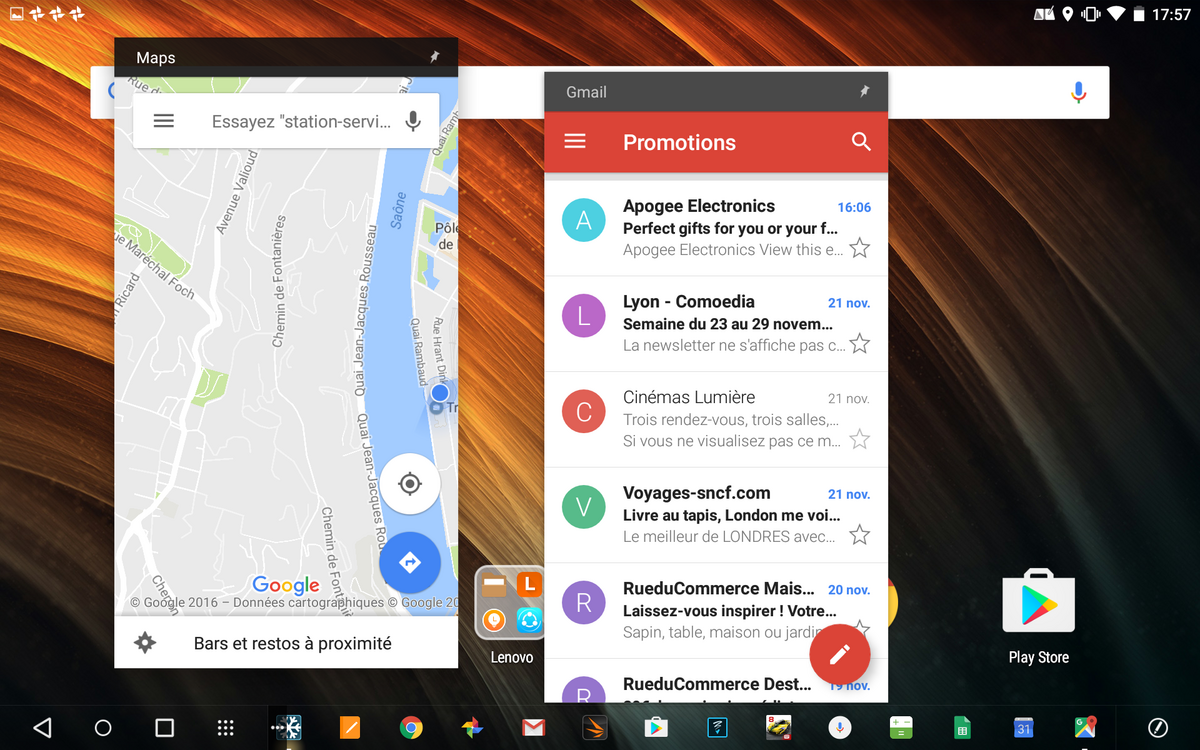Screen dimensions: 1200x750
Task: Select the Voyages-sncf.com avatar
Action: [584, 508]
